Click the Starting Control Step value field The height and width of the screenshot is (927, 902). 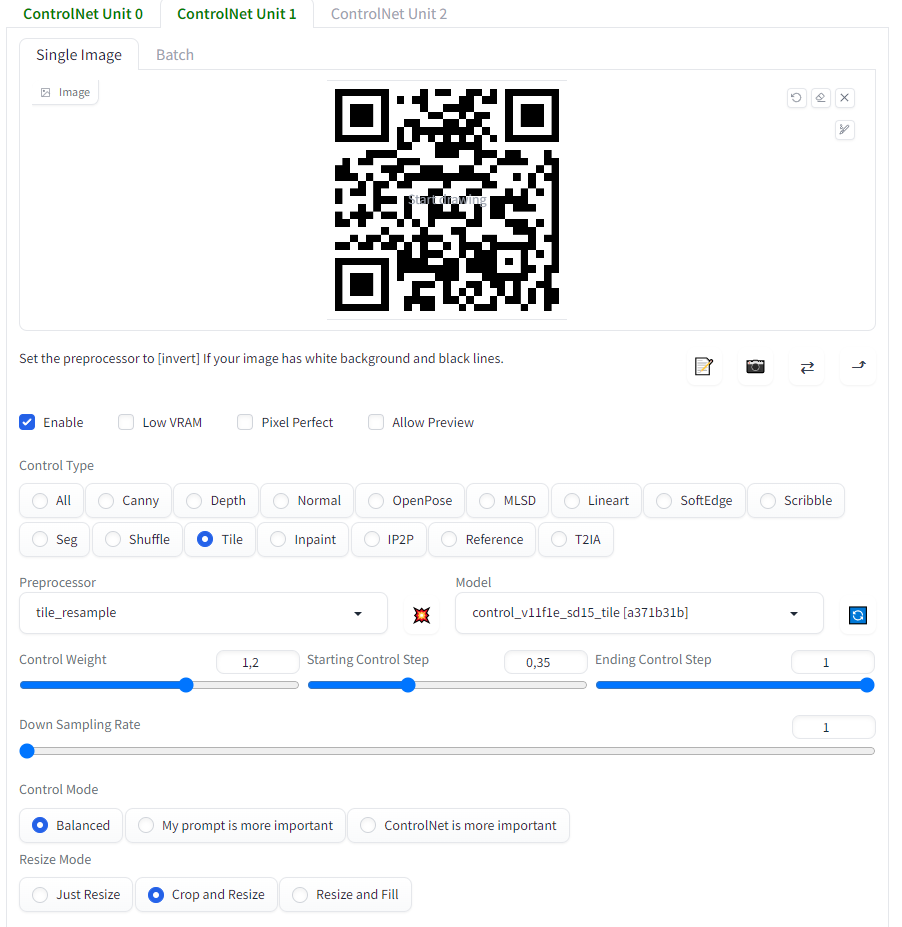(x=544, y=662)
